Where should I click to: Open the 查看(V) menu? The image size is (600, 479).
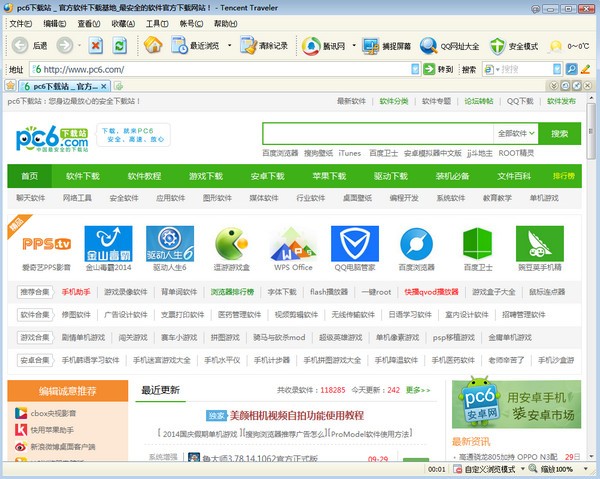tap(89, 24)
